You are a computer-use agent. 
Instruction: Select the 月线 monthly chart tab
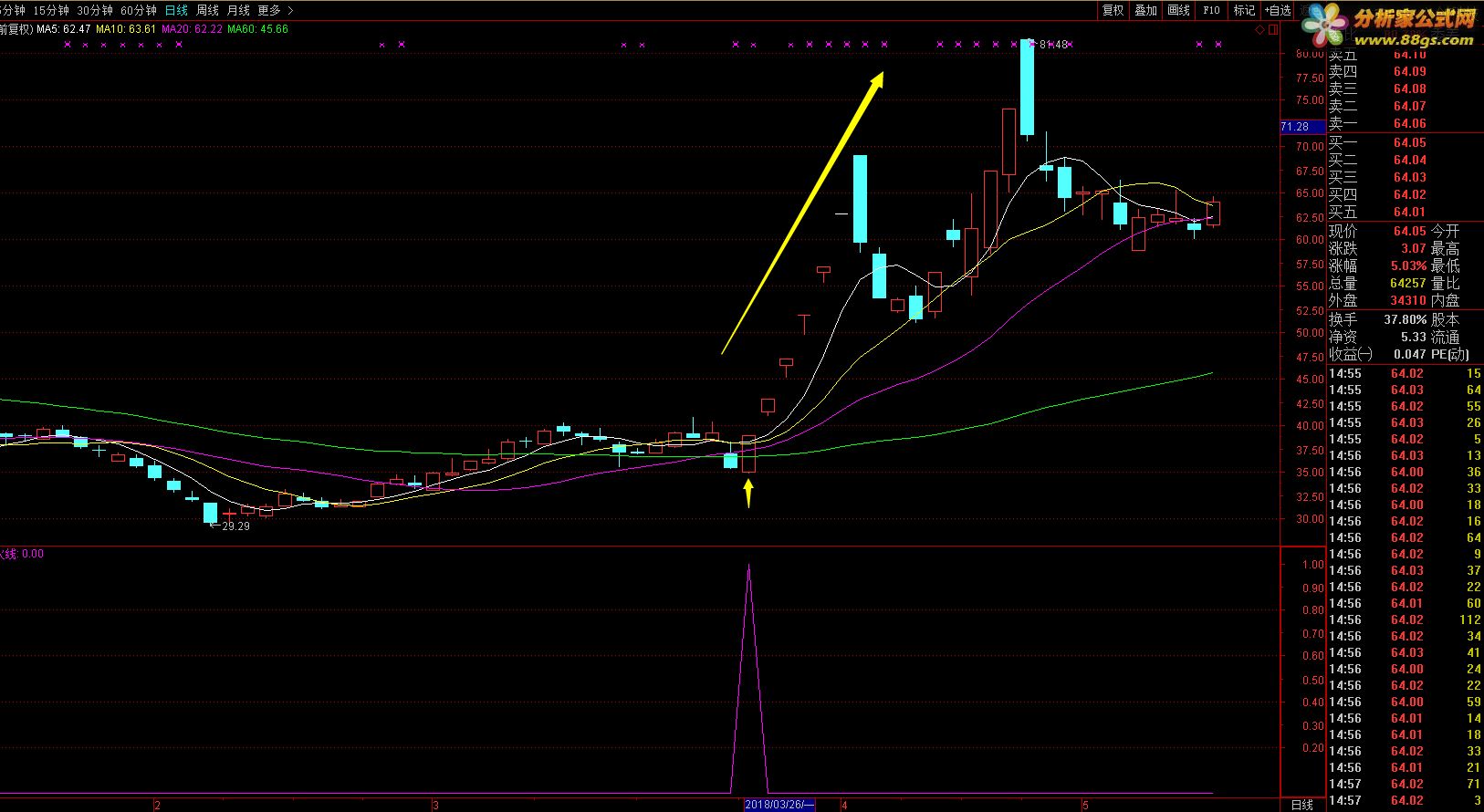click(238, 10)
